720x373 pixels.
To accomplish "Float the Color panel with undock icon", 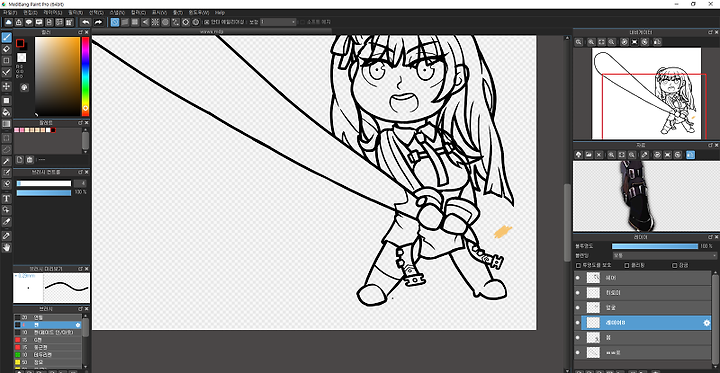I will click(80, 33).
